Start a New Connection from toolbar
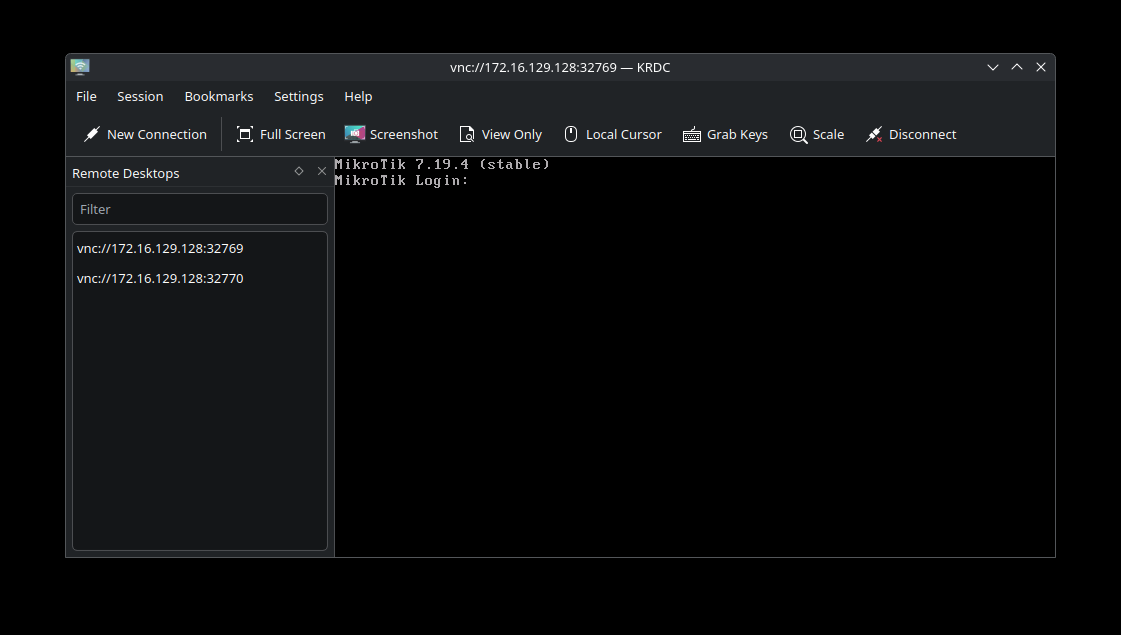 point(145,134)
